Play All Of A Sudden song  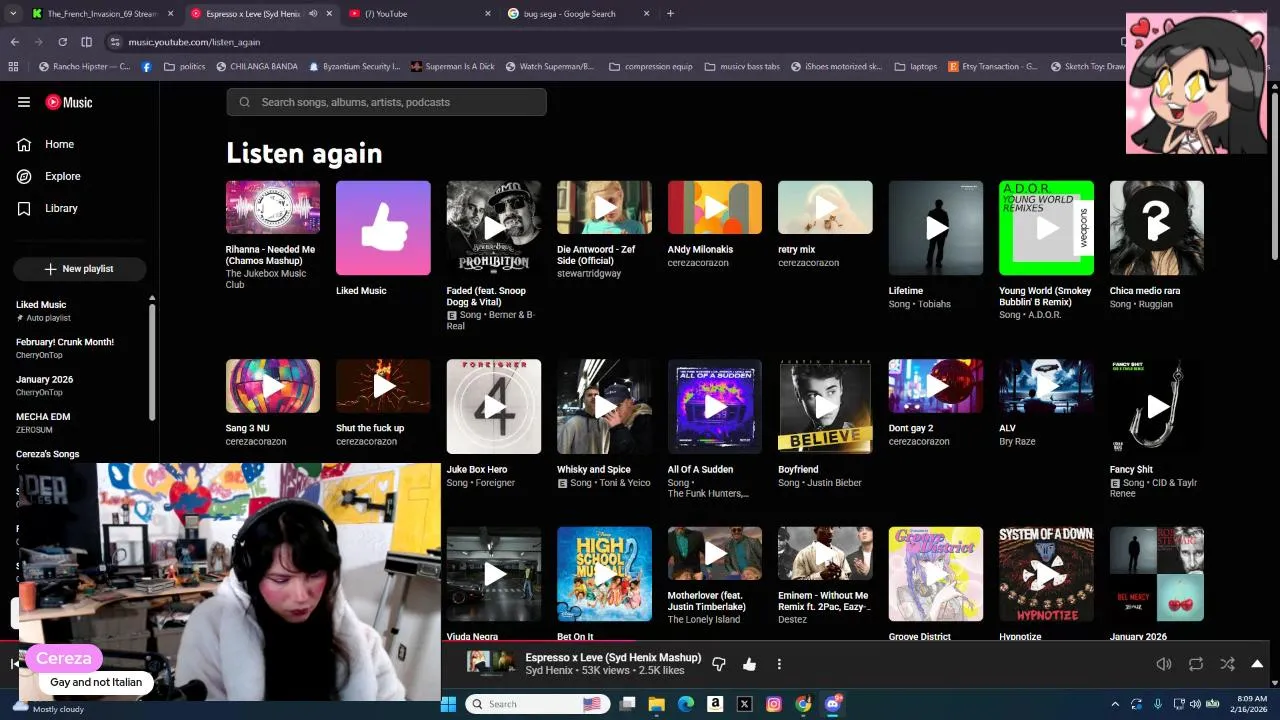(715, 406)
